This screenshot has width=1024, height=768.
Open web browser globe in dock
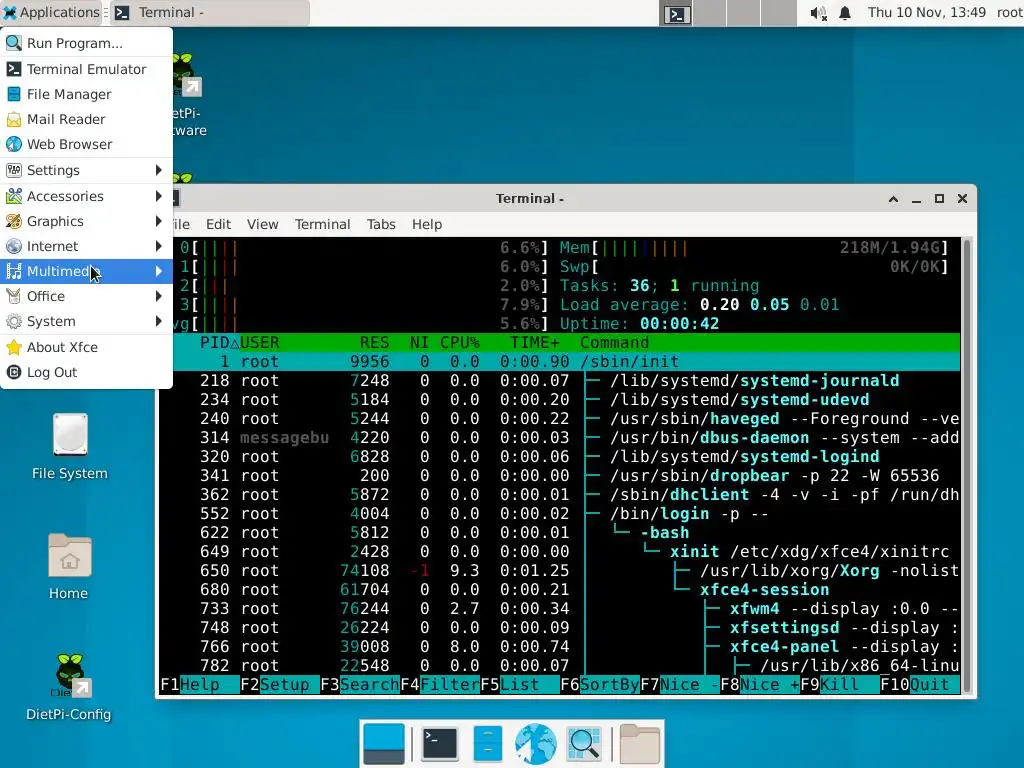(536, 744)
